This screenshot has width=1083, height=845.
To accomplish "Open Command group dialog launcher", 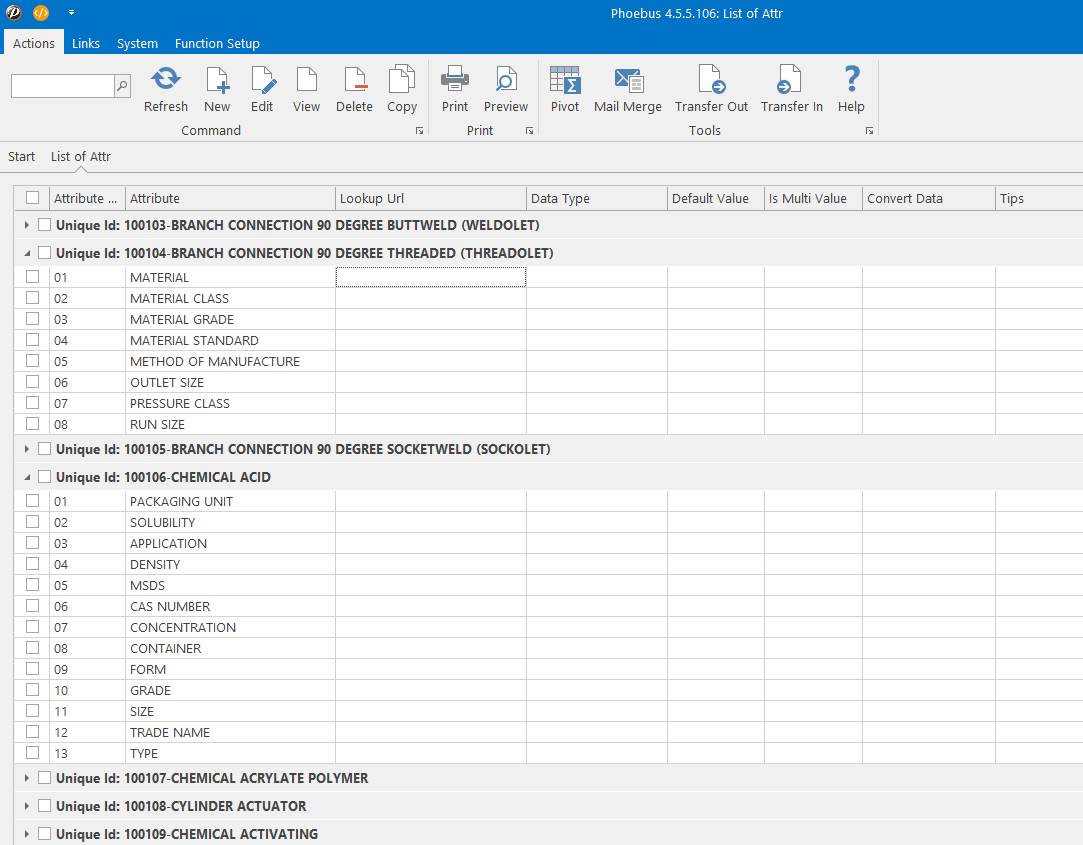I will tap(419, 131).
